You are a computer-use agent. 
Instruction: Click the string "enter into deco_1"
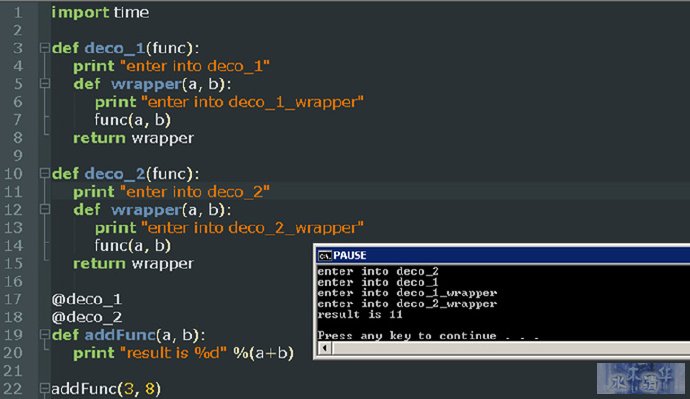[x=195, y=66]
